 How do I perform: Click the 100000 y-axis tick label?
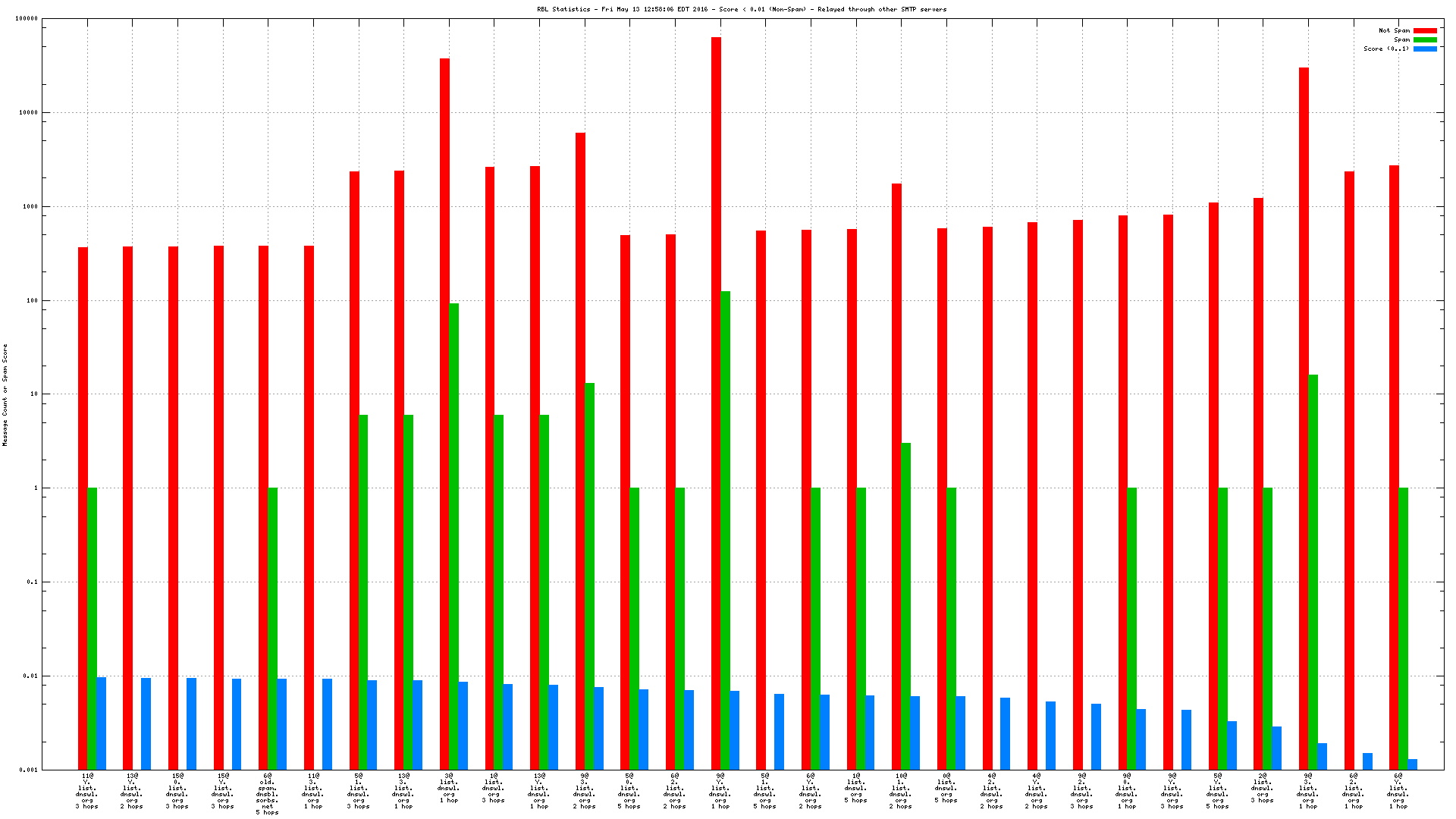coord(26,19)
